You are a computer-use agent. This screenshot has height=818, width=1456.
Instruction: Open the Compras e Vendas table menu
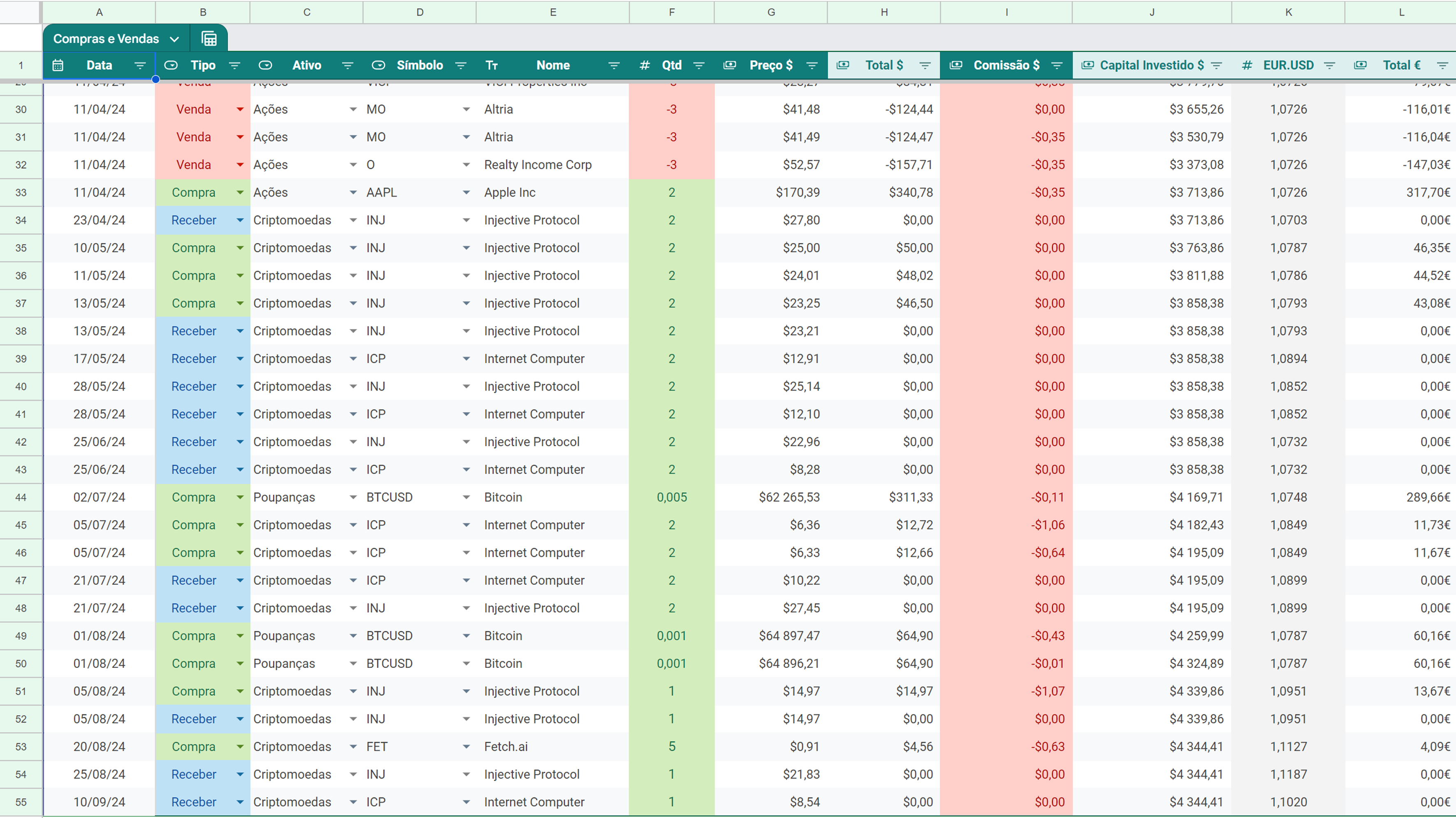click(x=174, y=39)
